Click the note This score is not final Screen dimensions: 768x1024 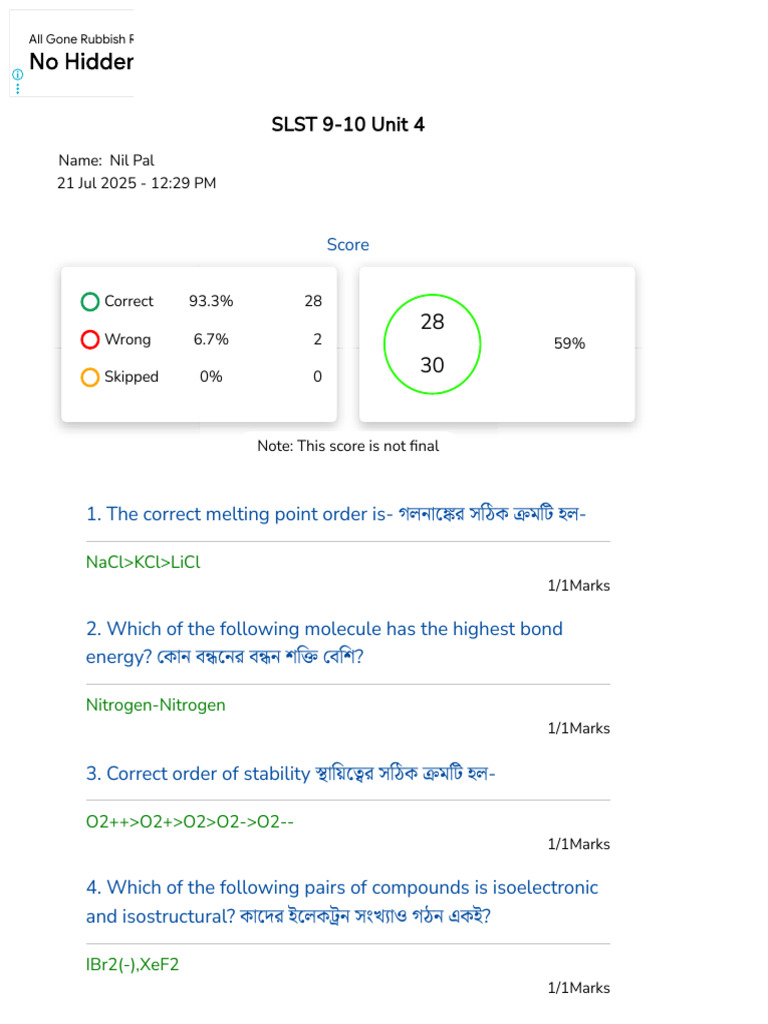[x=348, y=446]
